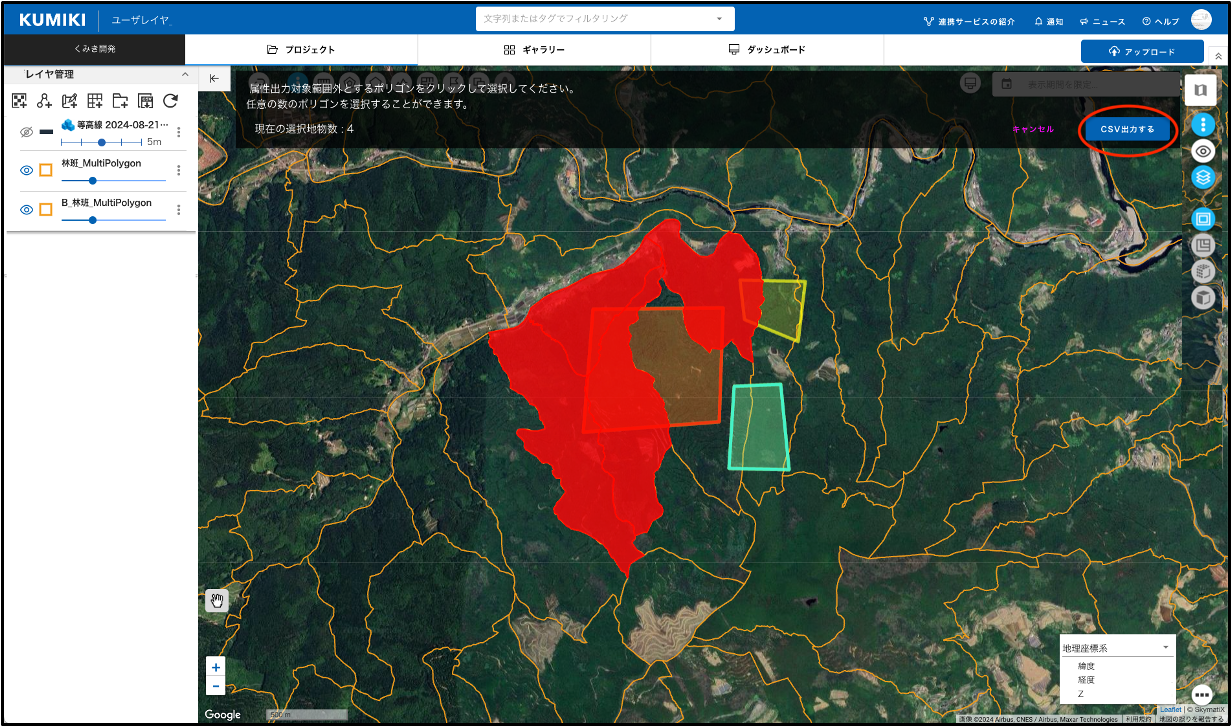
Task: Open the 地理座標系 coordinate system dropdown
Action: [x=1116, y=648]
